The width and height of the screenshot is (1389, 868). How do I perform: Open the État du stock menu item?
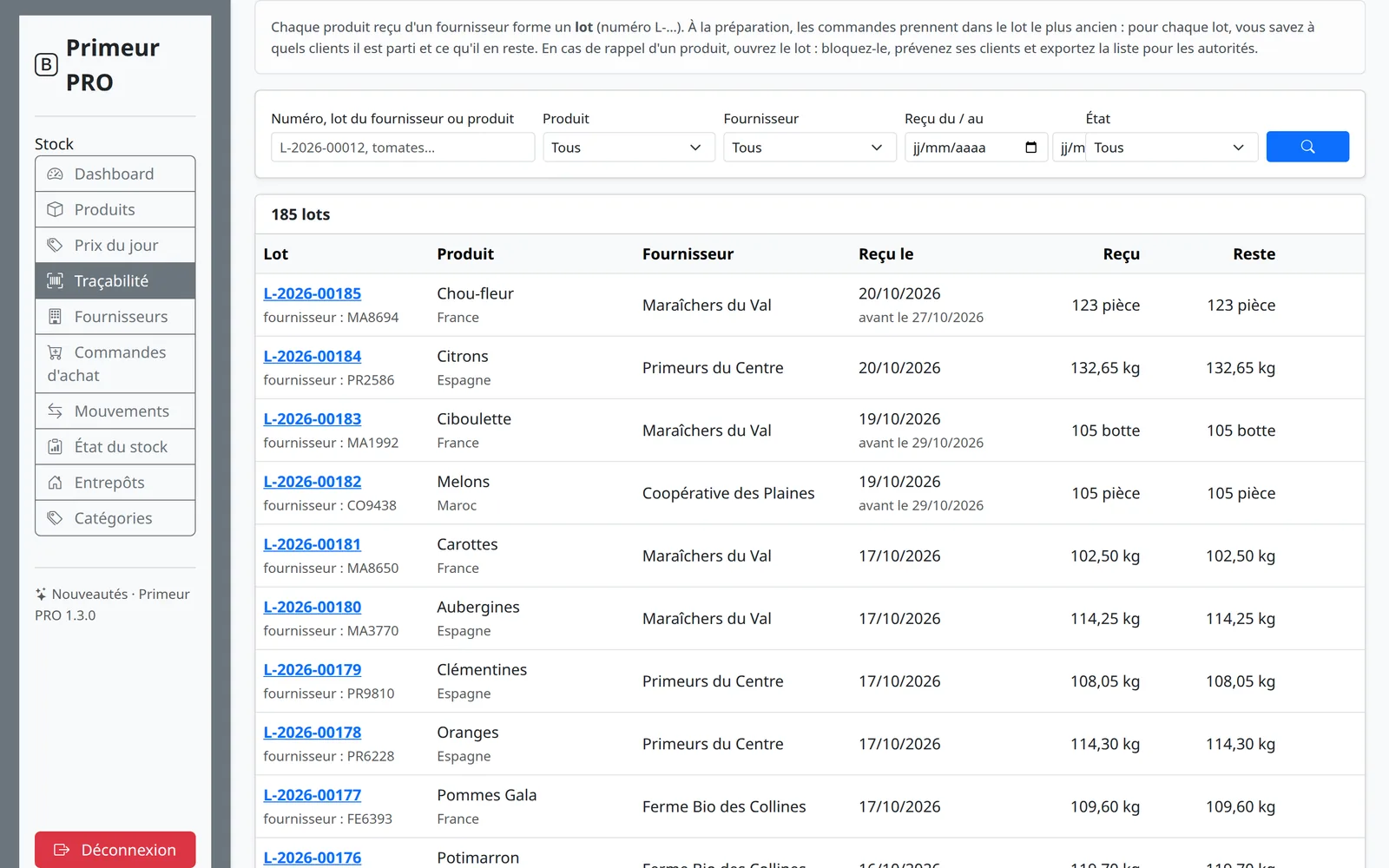(x=115, y=447)
